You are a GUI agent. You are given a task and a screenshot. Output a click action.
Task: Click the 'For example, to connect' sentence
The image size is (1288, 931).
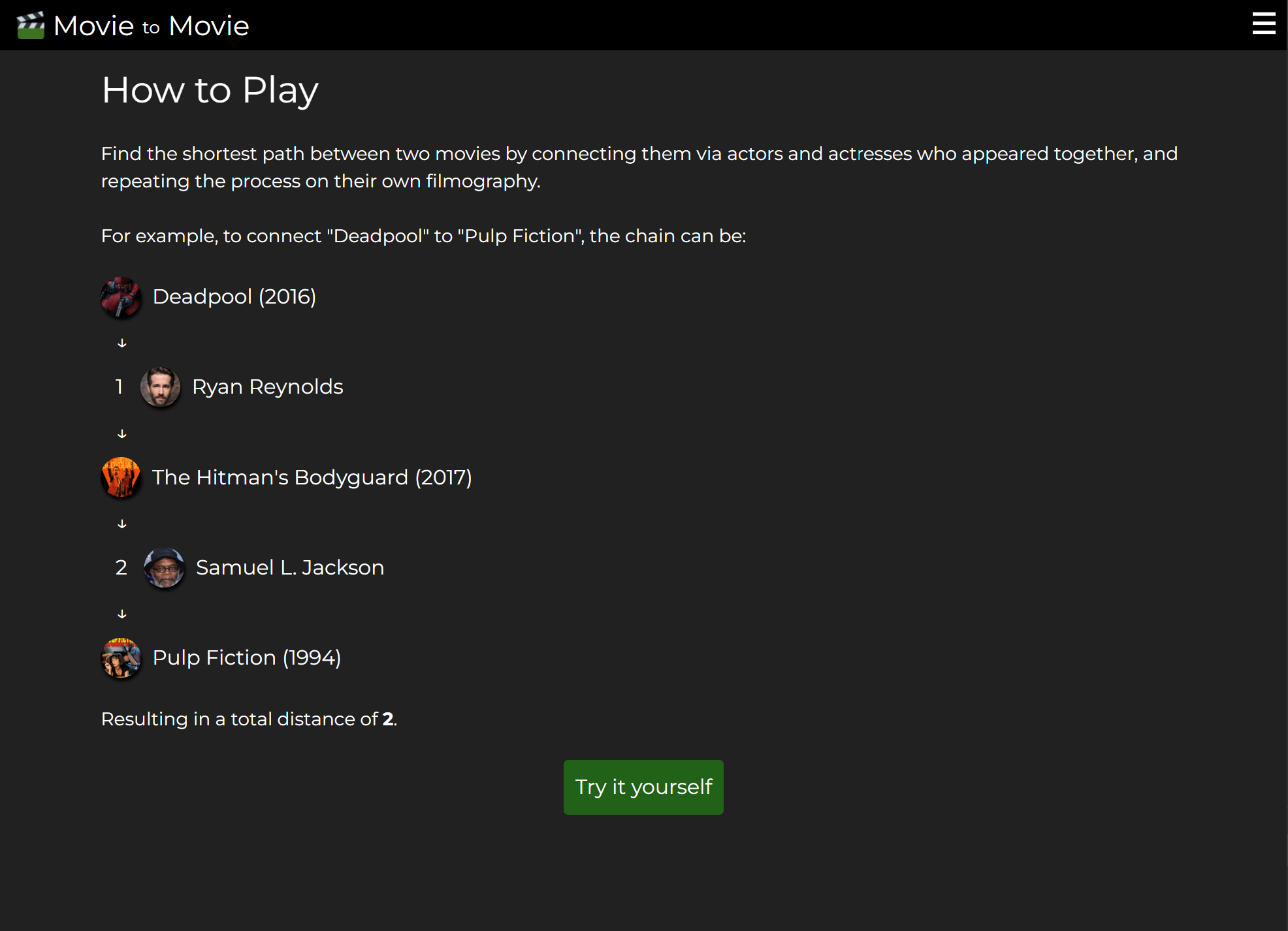pyautogui.click(x=424, y=236)
